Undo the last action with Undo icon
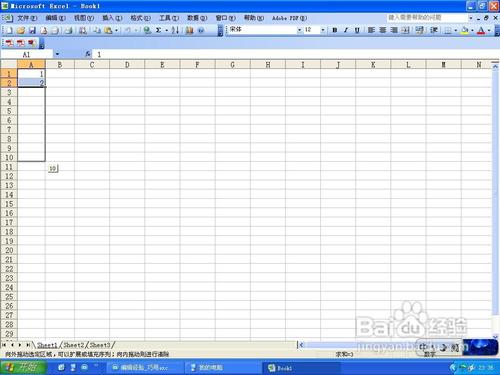The image size is (500, 375). 128,30
